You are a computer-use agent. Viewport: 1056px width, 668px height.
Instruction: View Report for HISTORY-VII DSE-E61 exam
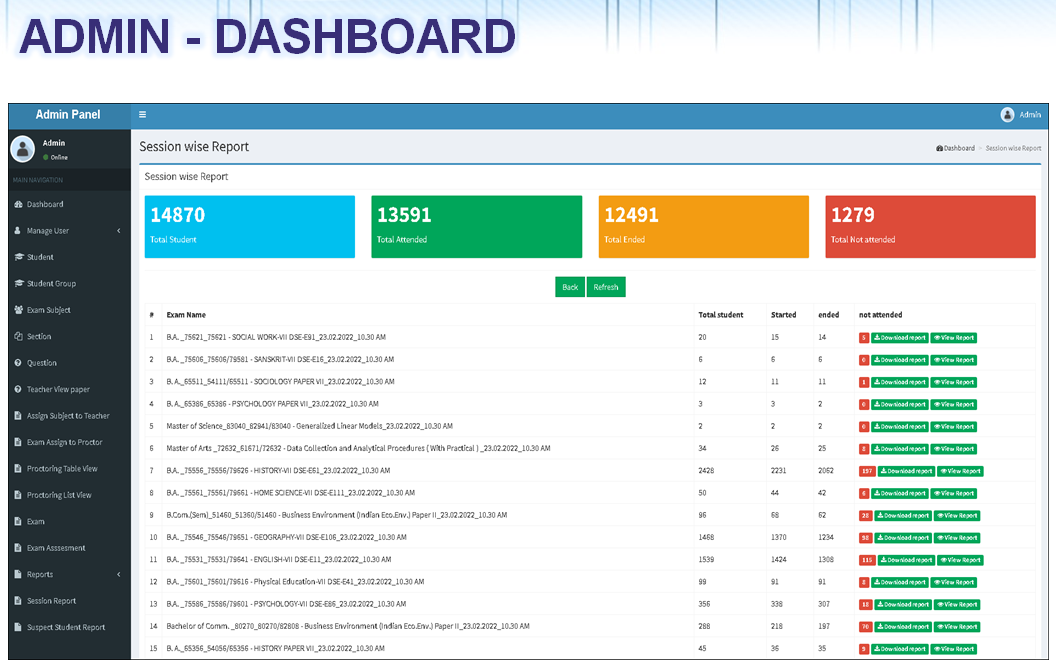tap(960, 471)
